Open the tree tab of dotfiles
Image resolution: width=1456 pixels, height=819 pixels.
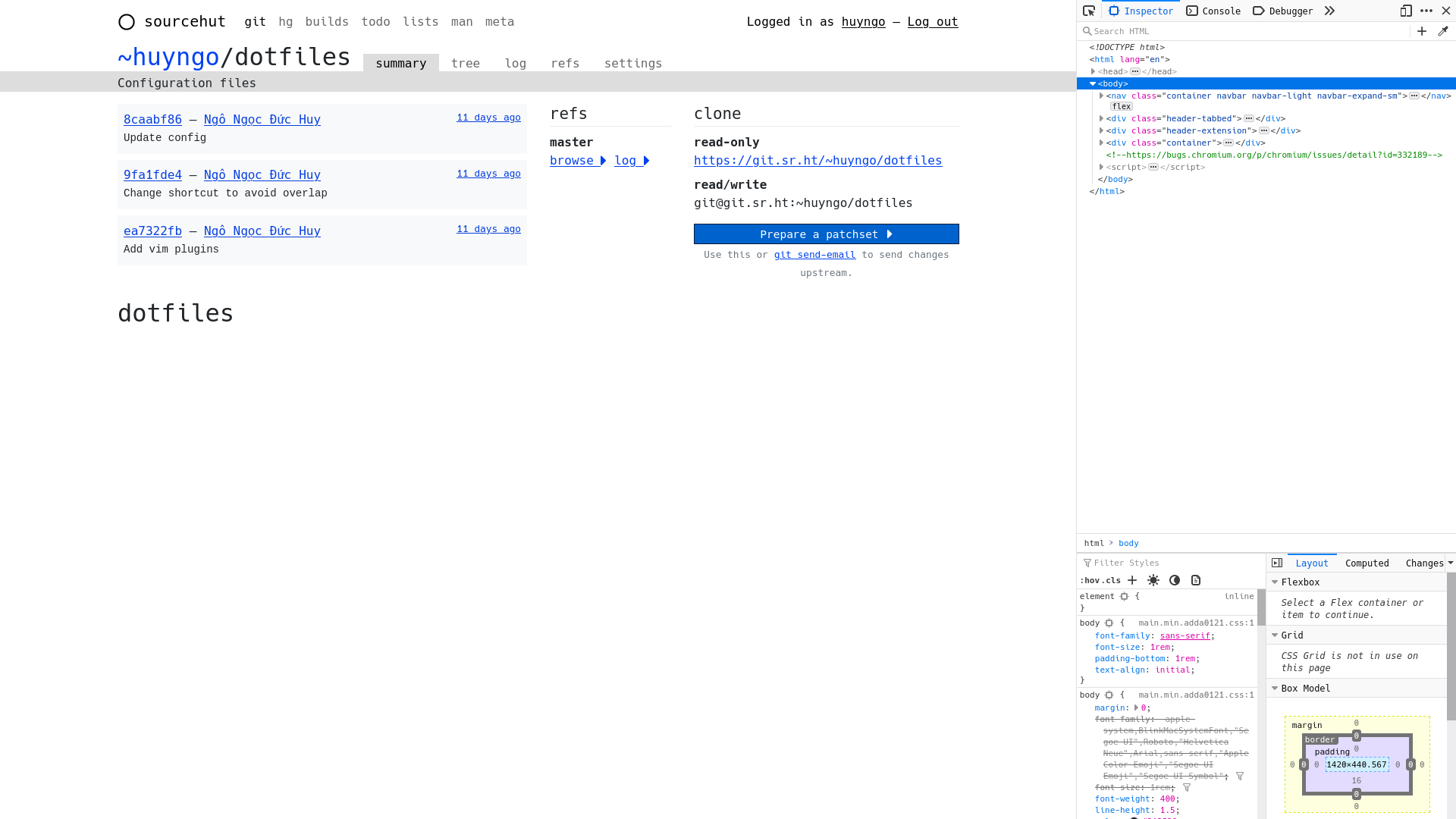pos(466,63)
